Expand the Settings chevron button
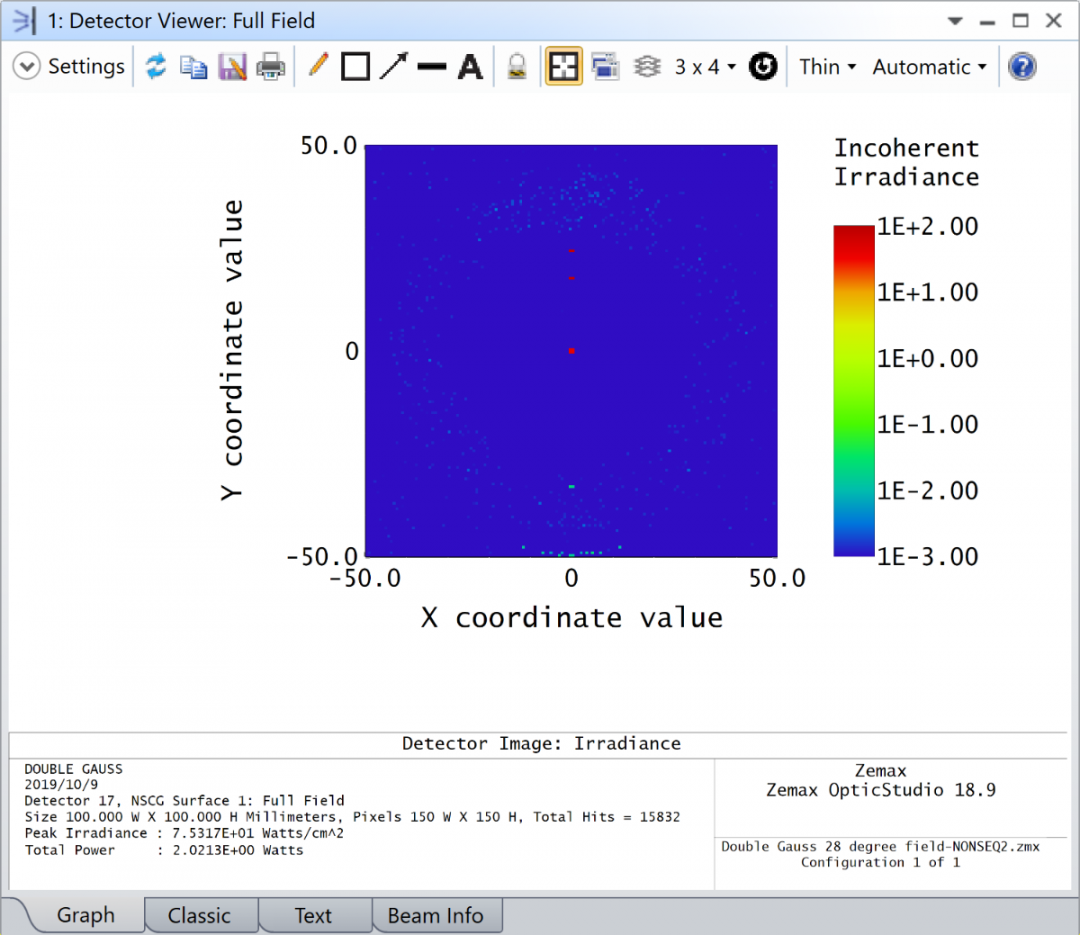The height and width of the screenshot is (935, 1080). [x=26, y=67]
